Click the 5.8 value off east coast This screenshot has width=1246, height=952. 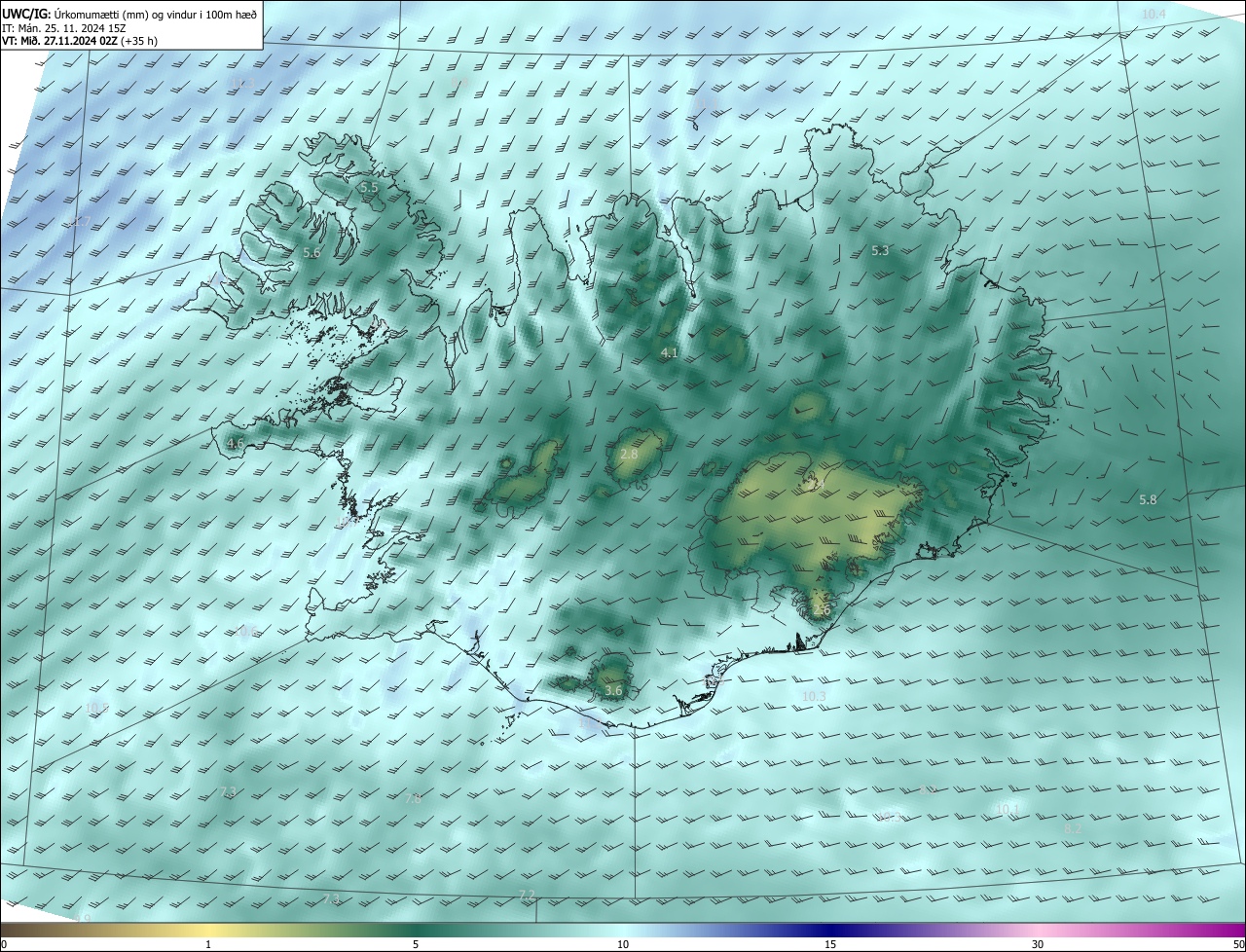pyautogui.click(x=1148, y=500)
